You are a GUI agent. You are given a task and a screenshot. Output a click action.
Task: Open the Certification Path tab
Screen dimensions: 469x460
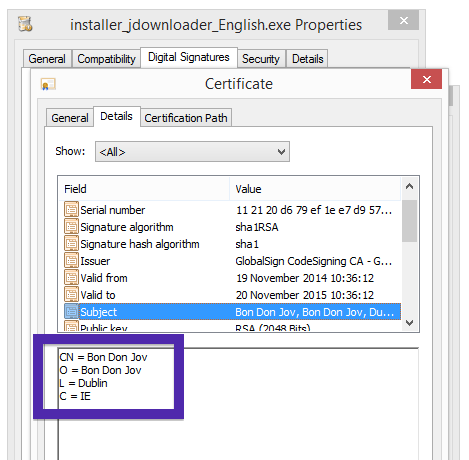click(186, 118)
